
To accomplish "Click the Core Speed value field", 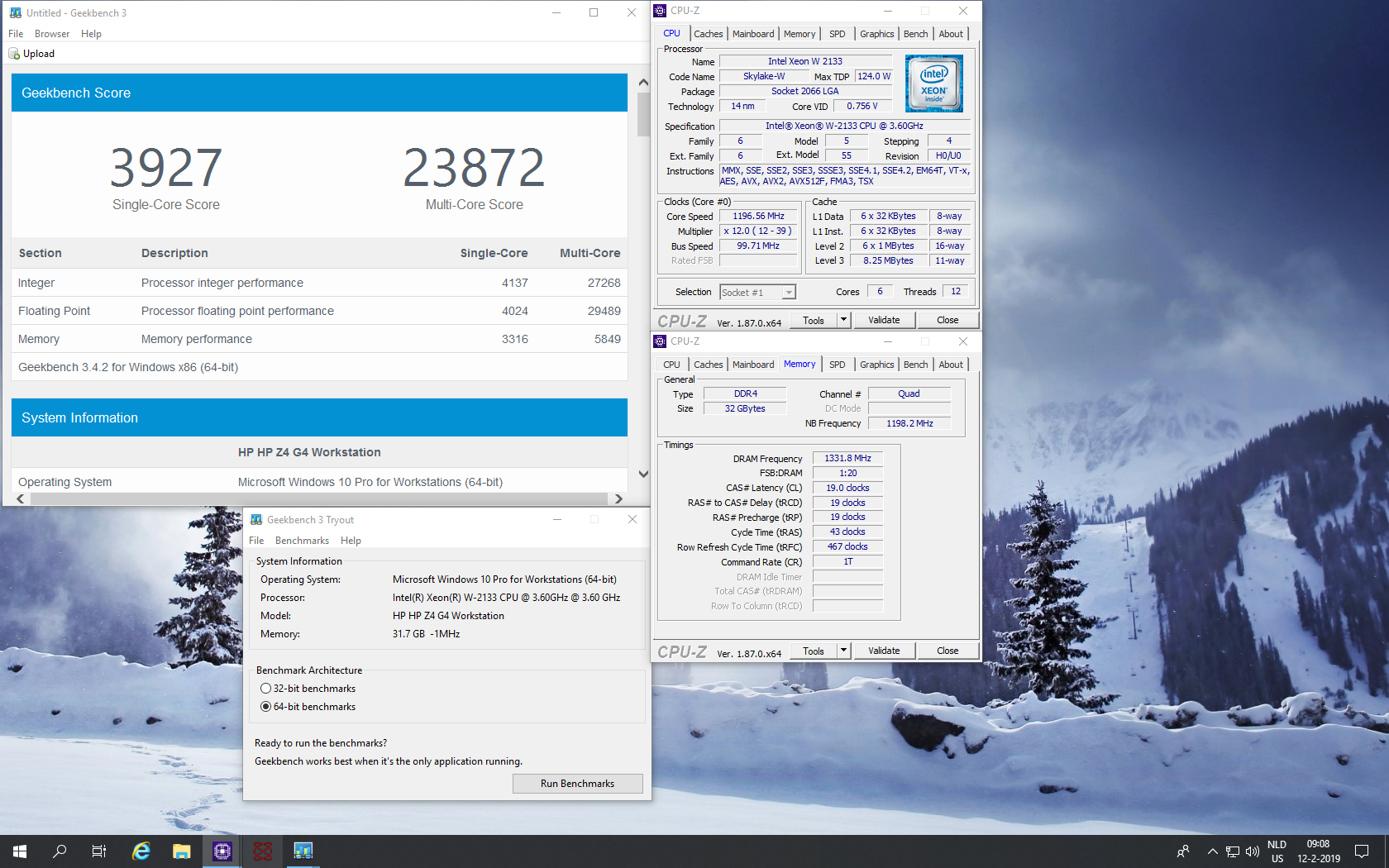I will [x=758, y=217].
